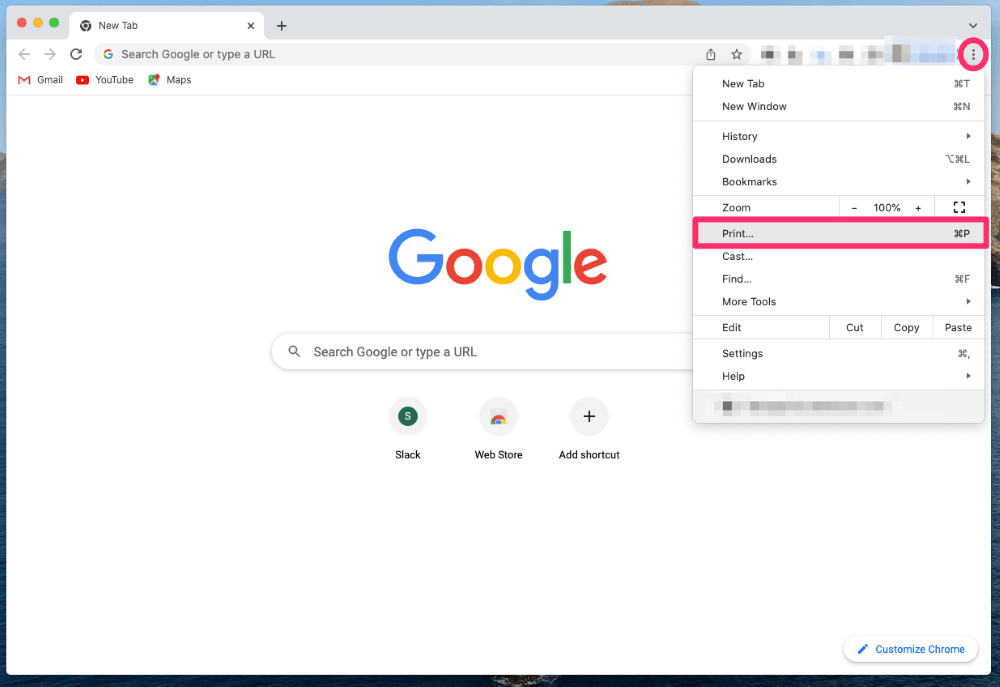The height and width of the screenshot is (687, 1000).
Task: Click the 100% zoom value
Action: tap(886, 208)
